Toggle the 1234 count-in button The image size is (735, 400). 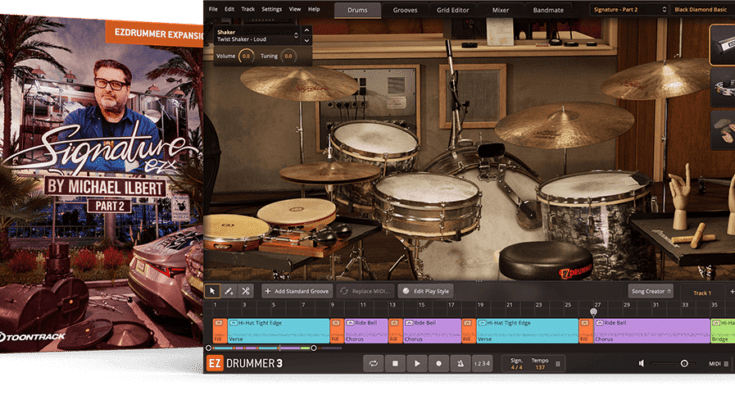tap(482, 364)
